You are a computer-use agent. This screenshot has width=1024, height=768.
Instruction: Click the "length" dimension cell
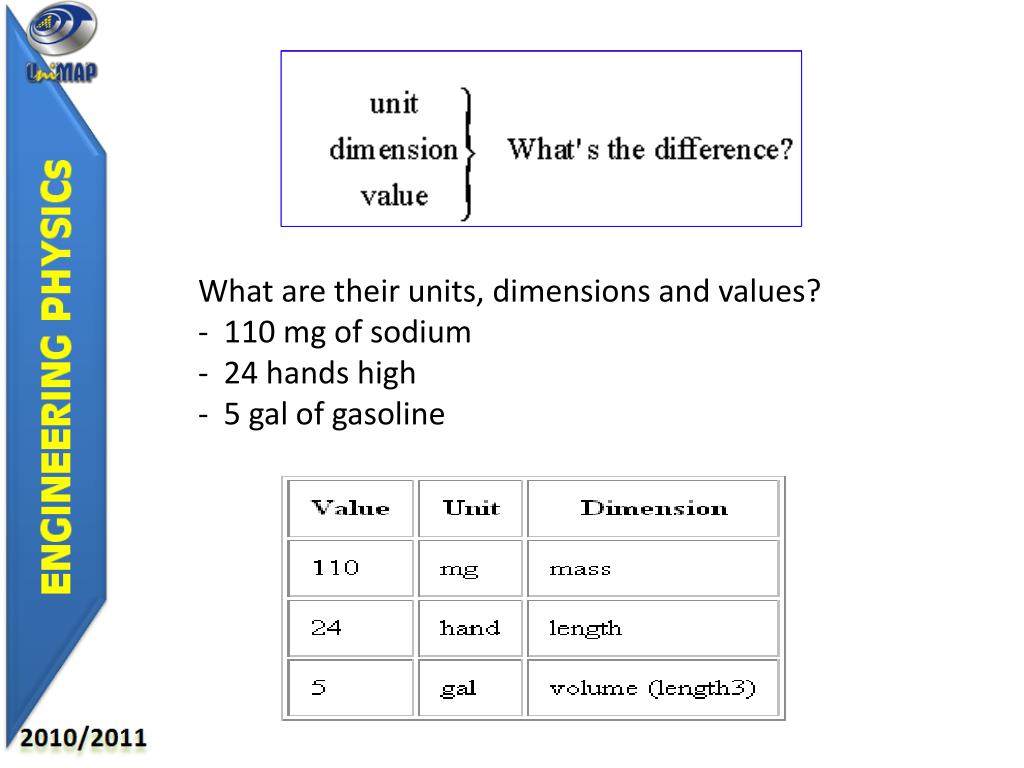click(652, 628)
